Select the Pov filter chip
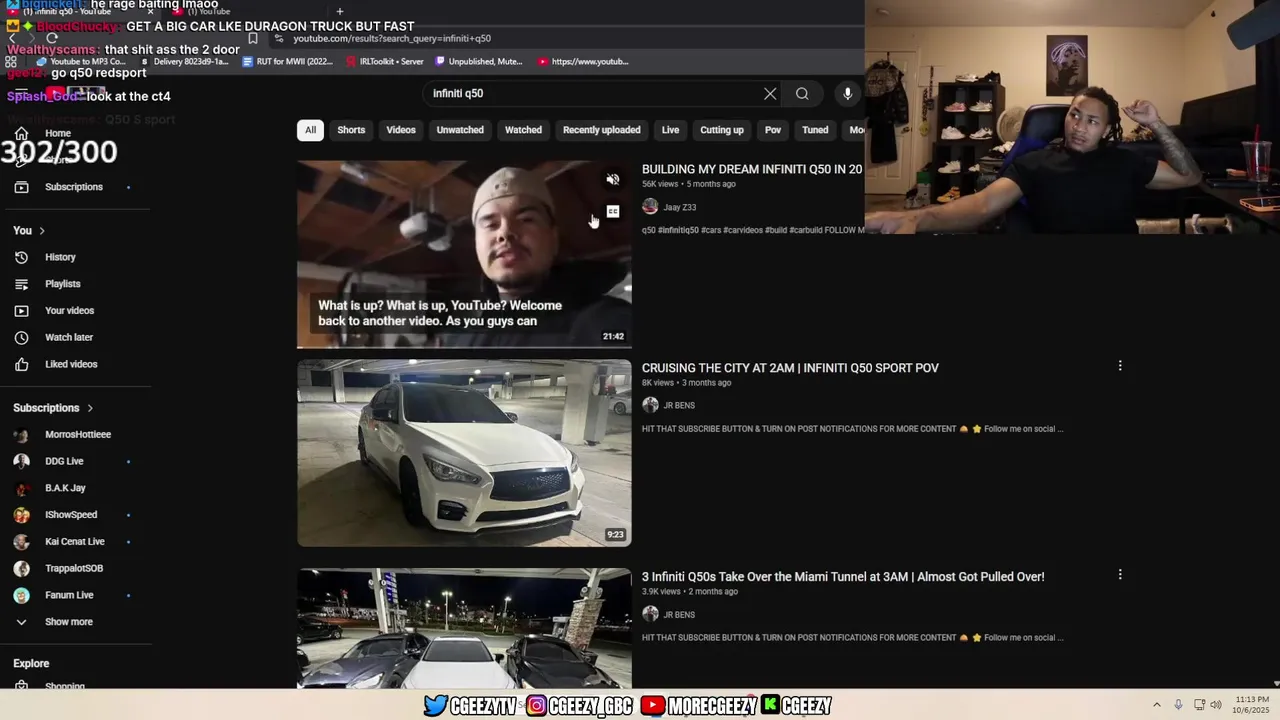 pyautogui.click(x=773, y=130)
